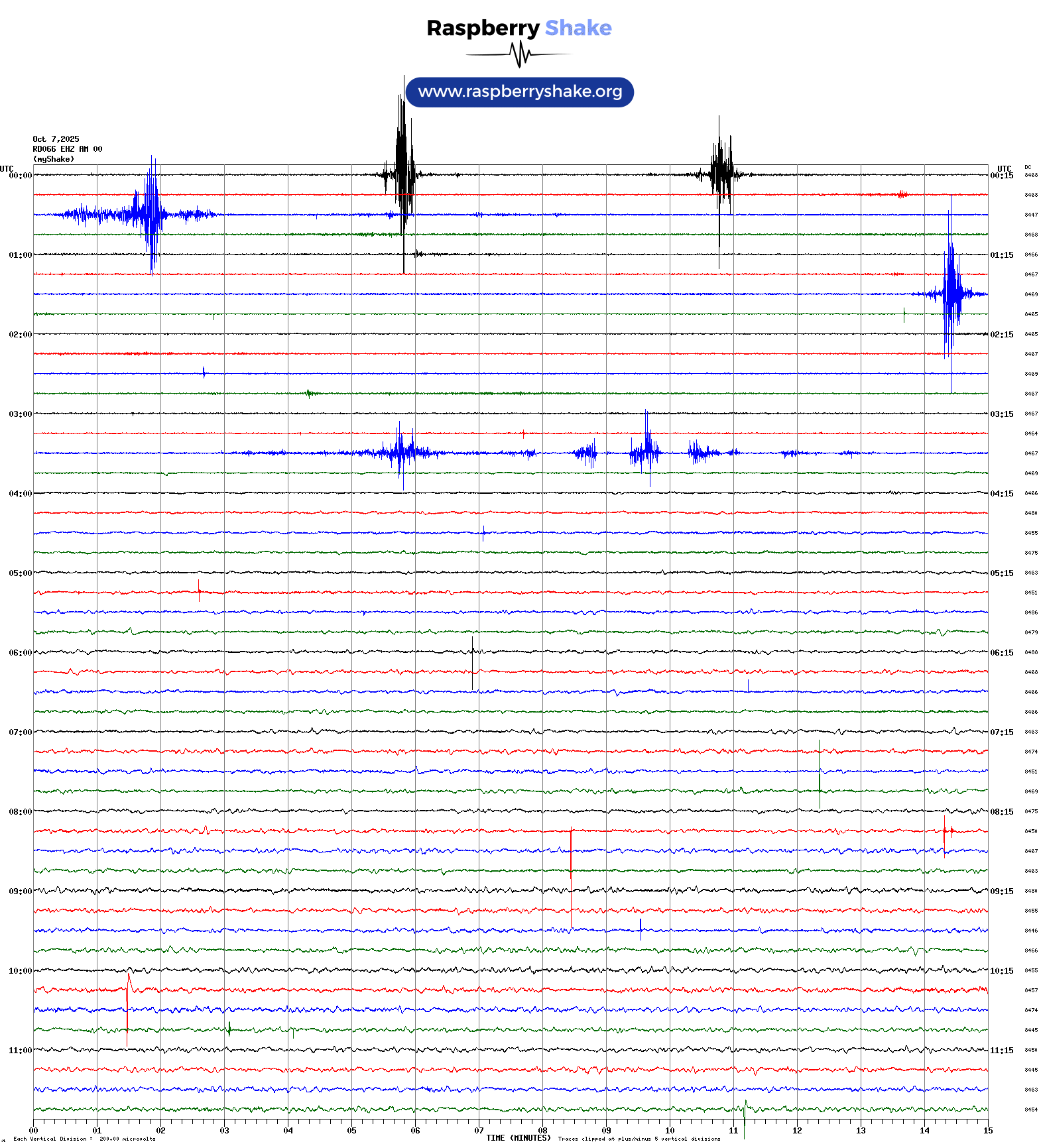This screenshot has width=1041, height=1148.
Task: Click the 11:15 time label on right axis
Action: (x=1001, y=1051)
